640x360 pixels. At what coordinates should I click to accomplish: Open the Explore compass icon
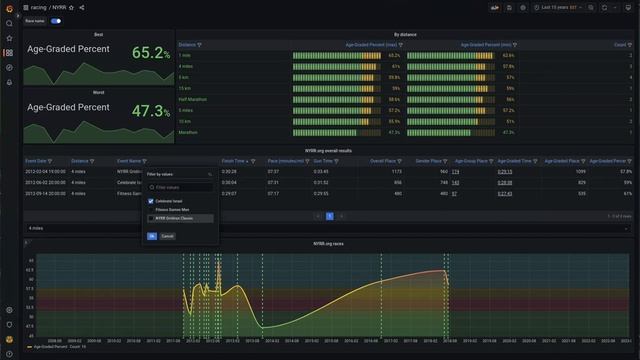(9, 67)
